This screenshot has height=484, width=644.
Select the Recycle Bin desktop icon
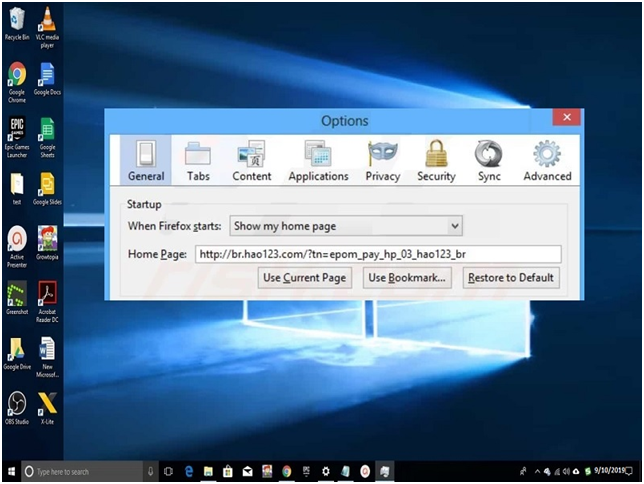tap(17, 24)
